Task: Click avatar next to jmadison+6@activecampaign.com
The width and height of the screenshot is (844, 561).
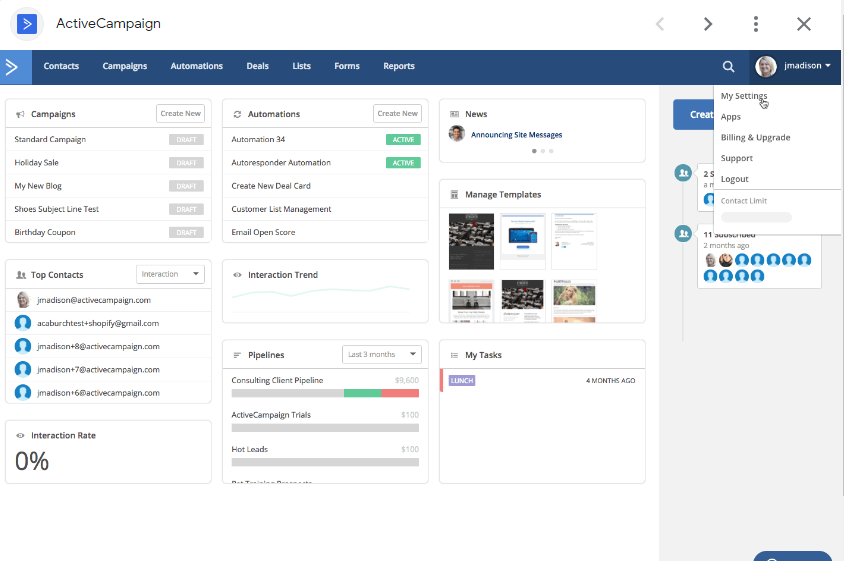Action: click(x=23, y=392)
